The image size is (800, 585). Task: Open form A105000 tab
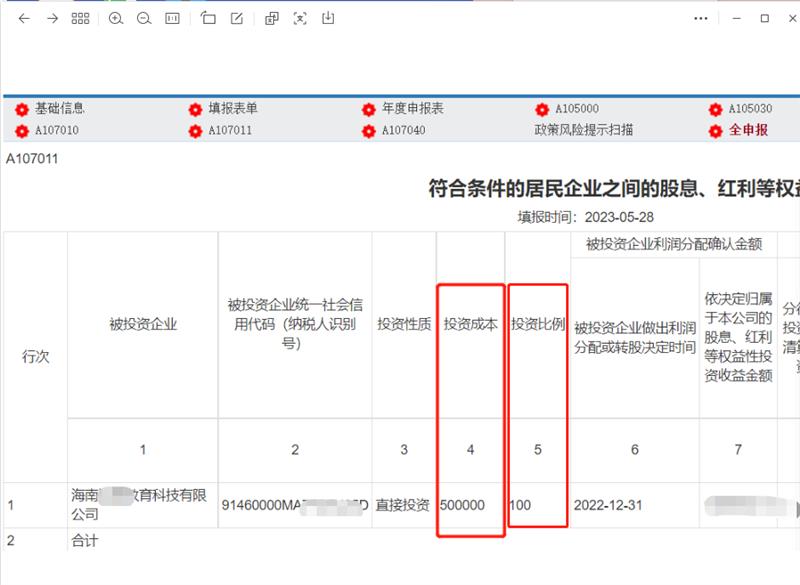point(576,109)
